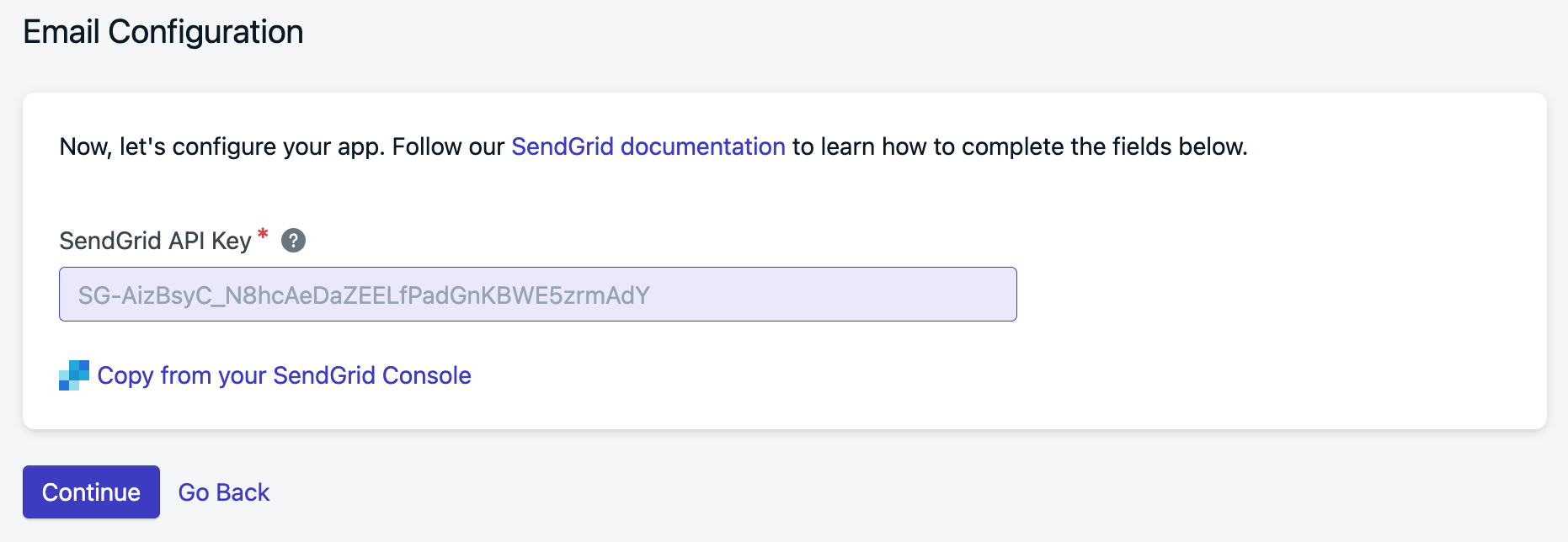This screenshot has height=542, width=1568.
Task: Proceed with the blue Continue button
Action: pyautogui.click(x=91, y=492)
